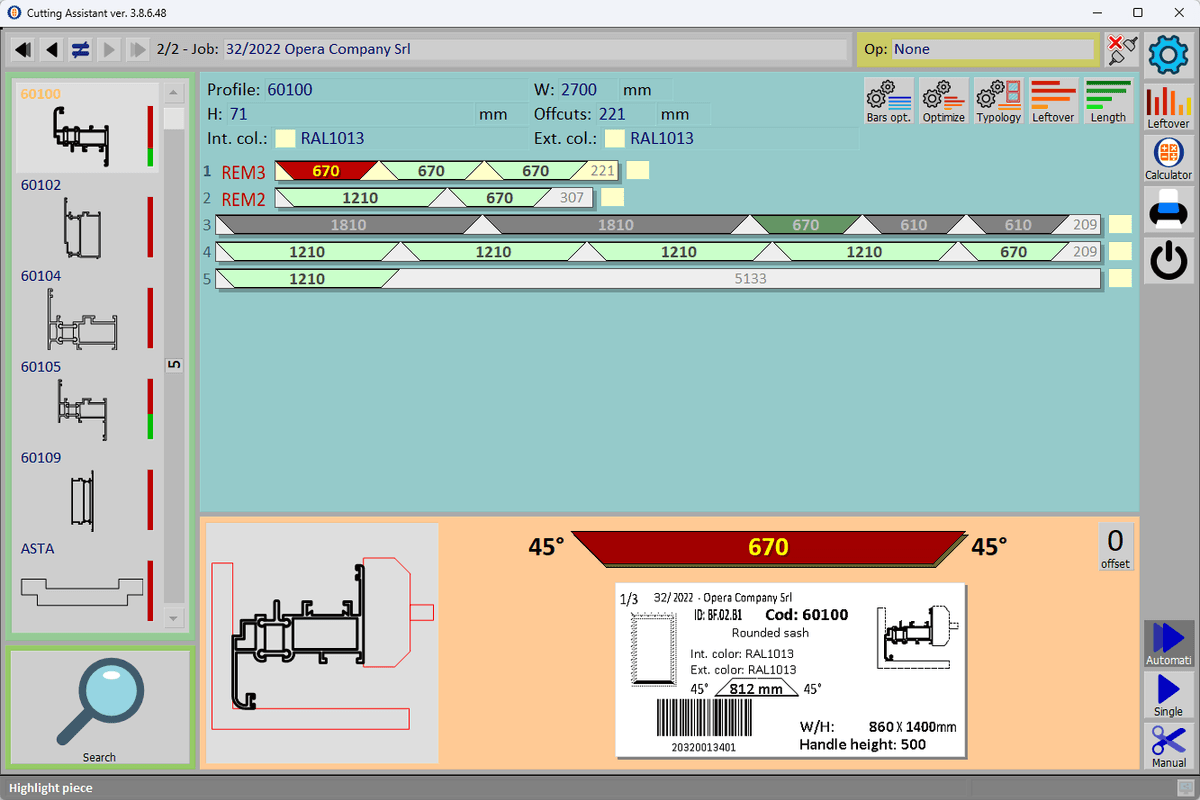Toggle the yellow box for bar 3
This screenshot has width=1200, height=800.
[x=1120, y=225]
